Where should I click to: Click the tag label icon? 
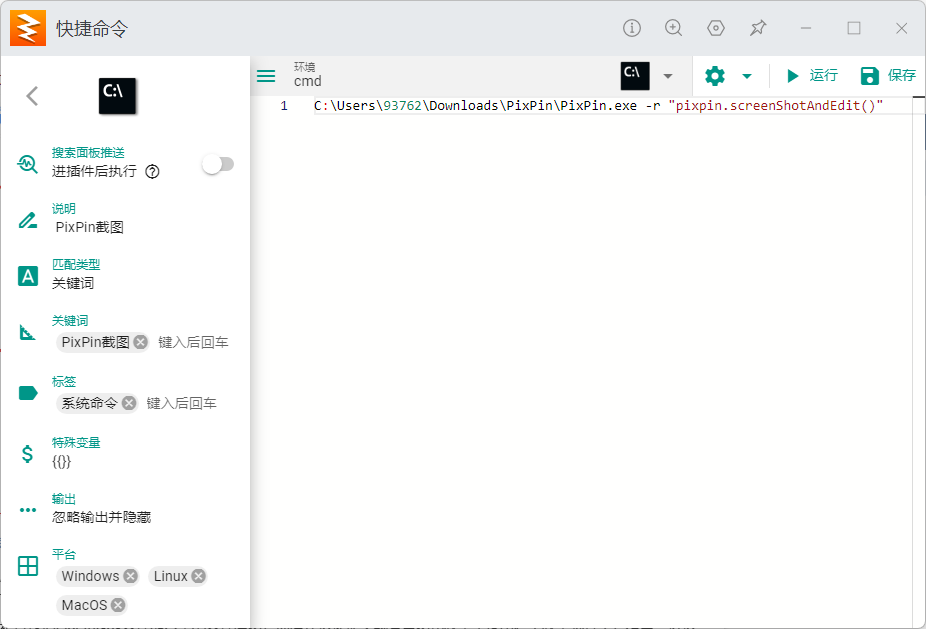point(28,393)
